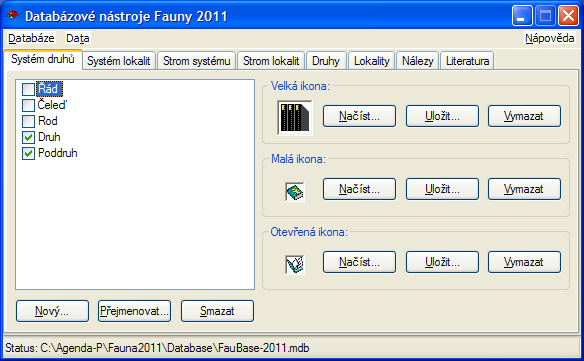Check the Řád checkbox
The width and height of the screenshot is (584, 361).
(x=28, y=89)
